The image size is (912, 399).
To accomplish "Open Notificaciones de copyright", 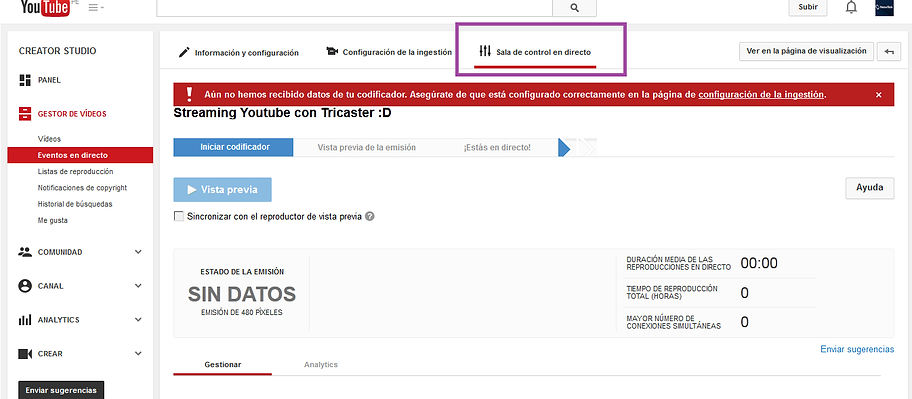I will tap(82, 188).
